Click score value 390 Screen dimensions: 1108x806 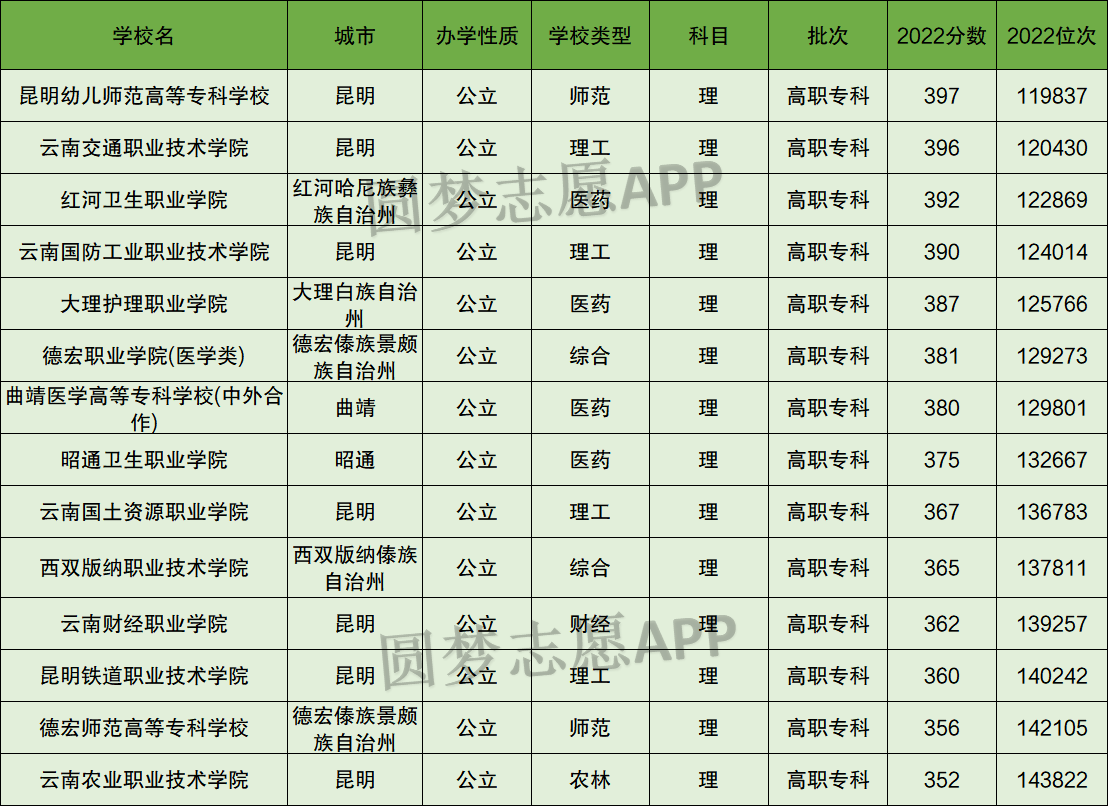[x=941, y=252]
